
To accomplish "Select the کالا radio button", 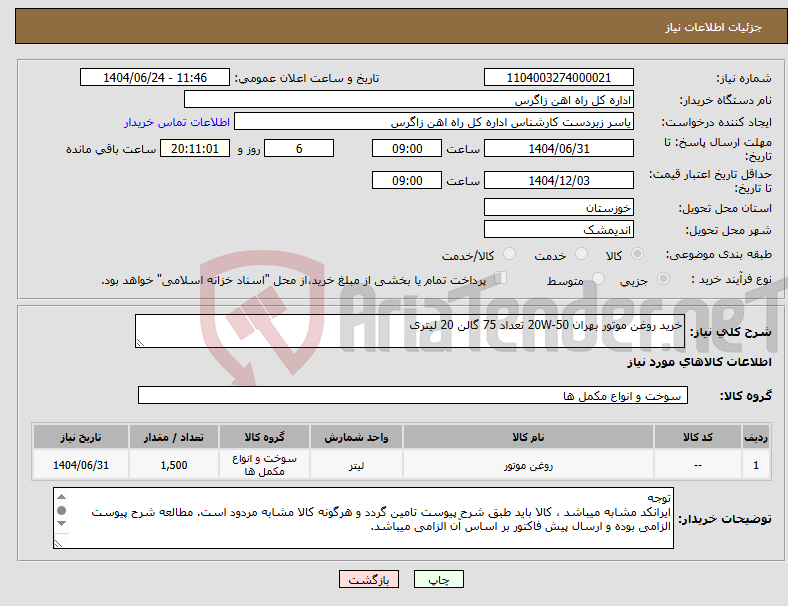I will [637, 254].
